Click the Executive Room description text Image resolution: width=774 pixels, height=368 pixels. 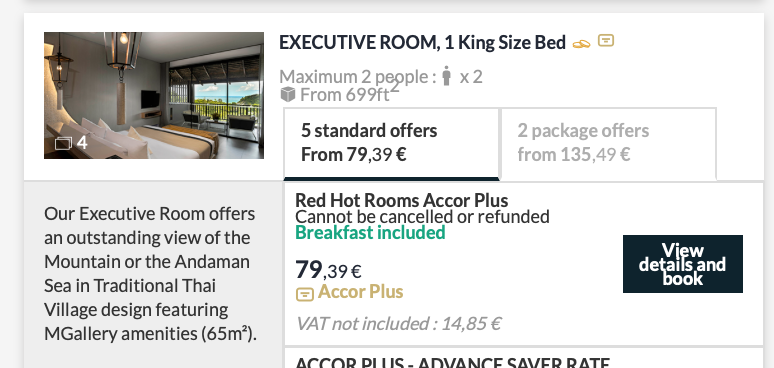(x=150, y=274)
